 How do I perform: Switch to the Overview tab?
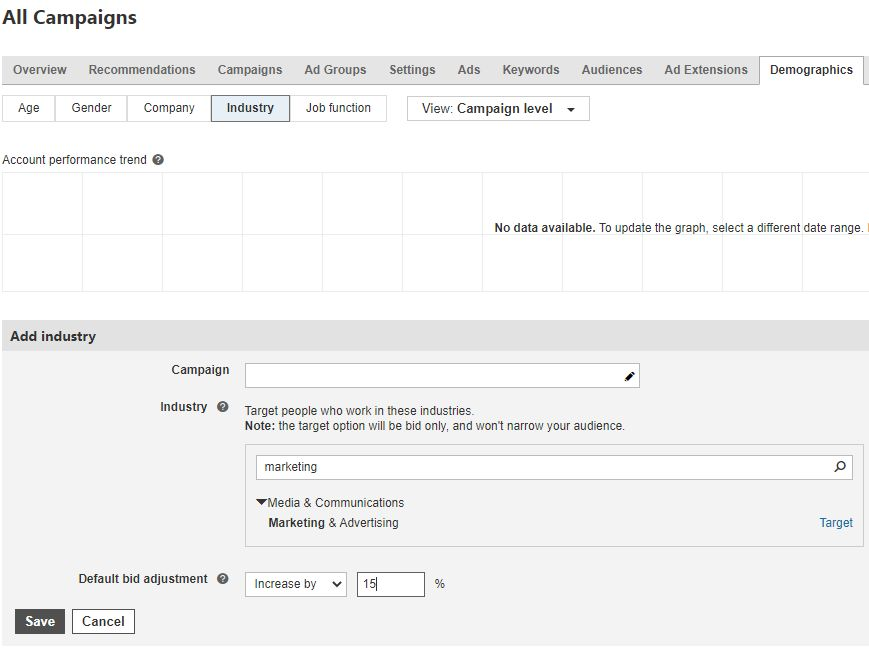click(40, 70)
